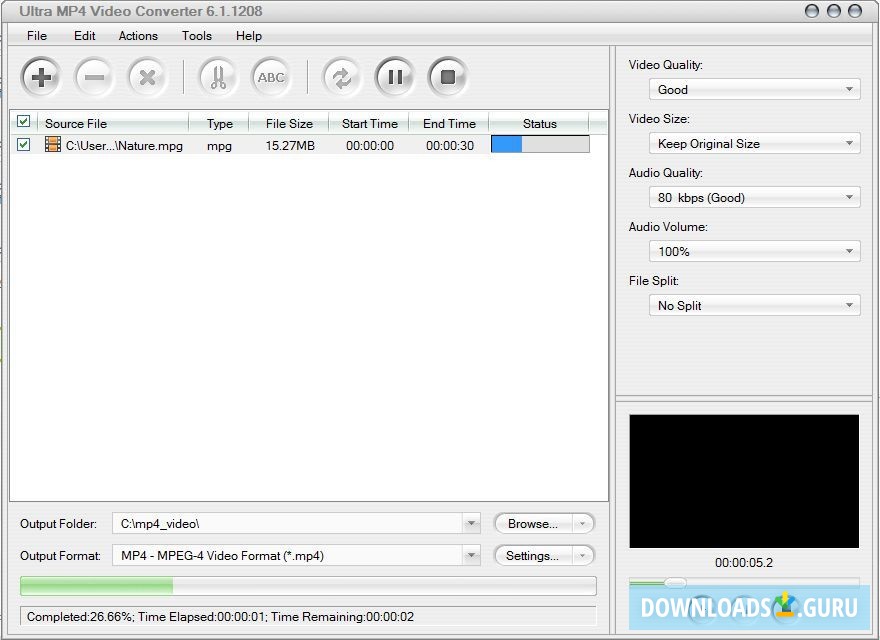Open the File Split dropdown

754,305
